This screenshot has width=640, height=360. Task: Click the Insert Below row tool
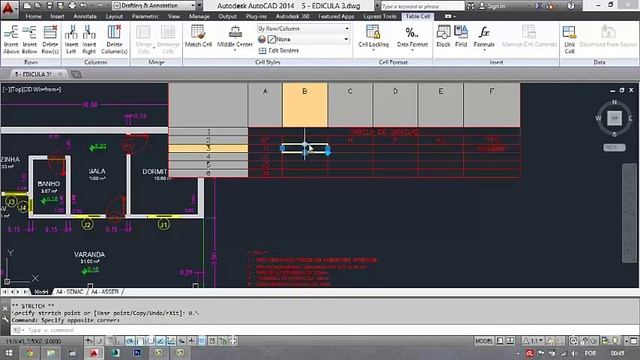pos(29,40)
